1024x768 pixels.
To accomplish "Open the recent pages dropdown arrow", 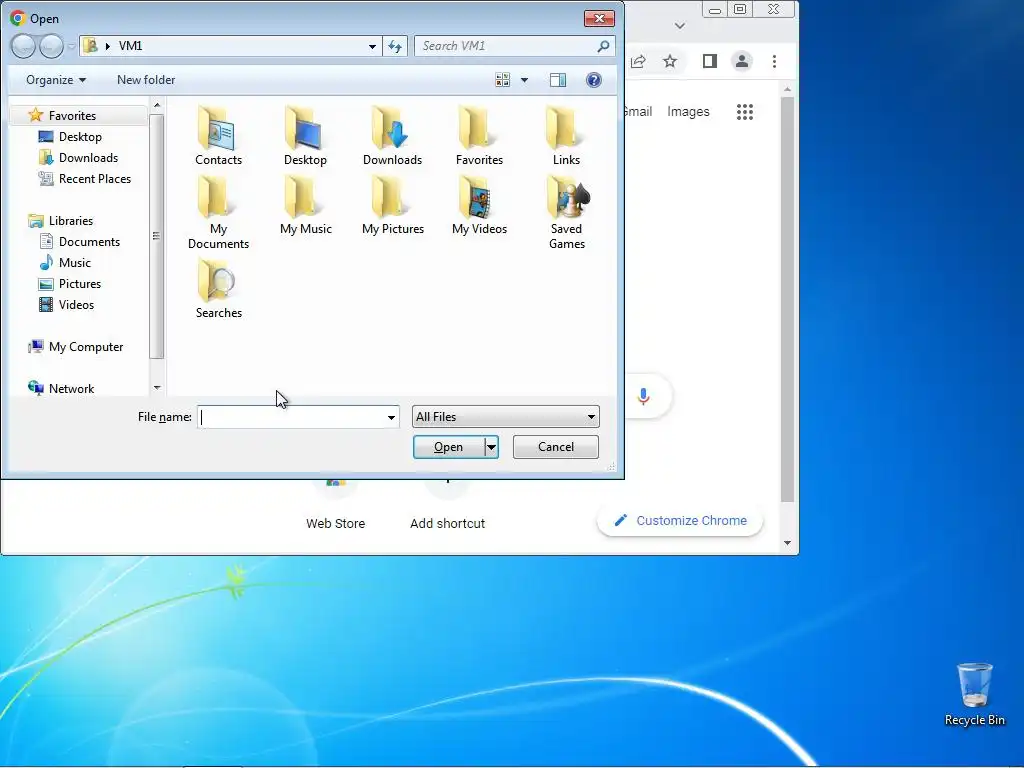I will (71, 46).
